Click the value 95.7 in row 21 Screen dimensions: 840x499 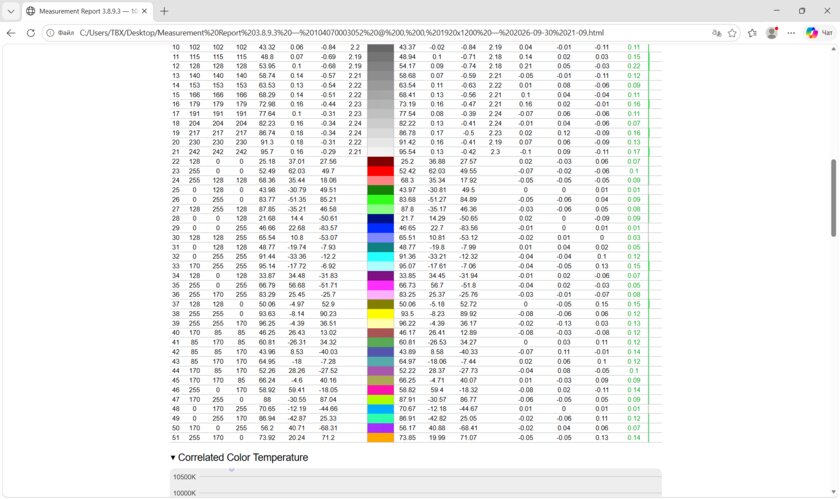tap(267, 152)
